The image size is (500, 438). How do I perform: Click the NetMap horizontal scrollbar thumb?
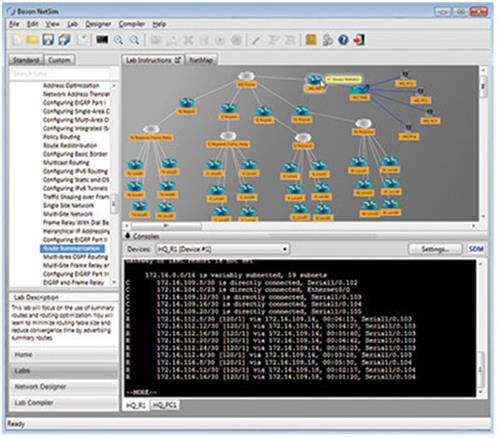[166, 226]
